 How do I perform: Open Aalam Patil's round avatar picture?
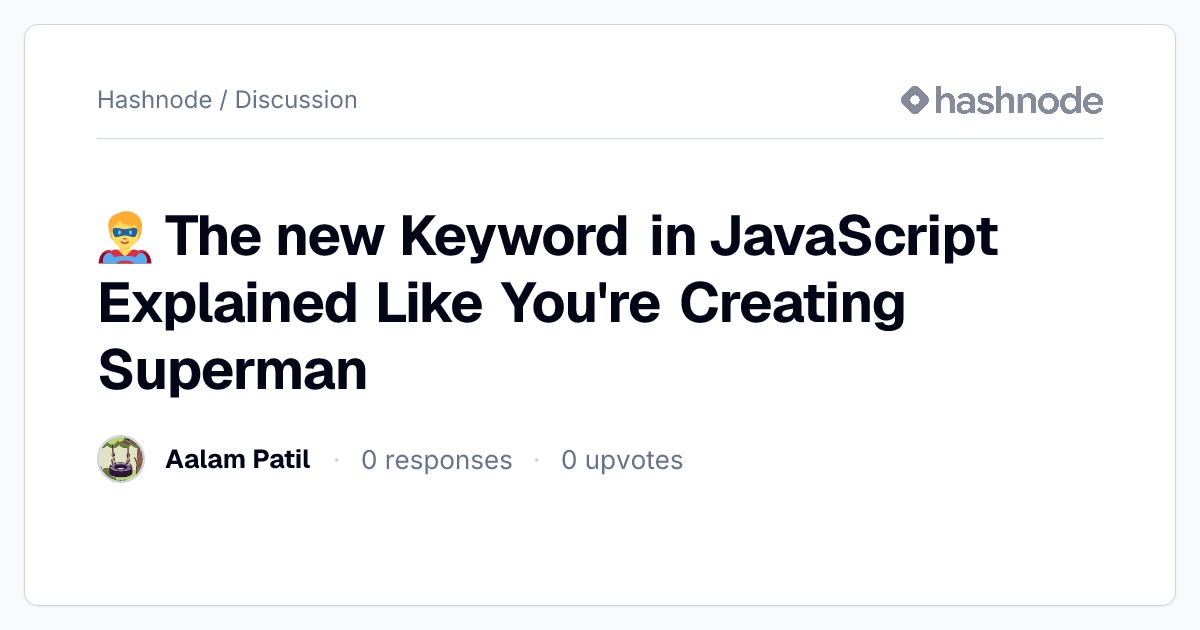pyautogui.click(x=121, y=460)
